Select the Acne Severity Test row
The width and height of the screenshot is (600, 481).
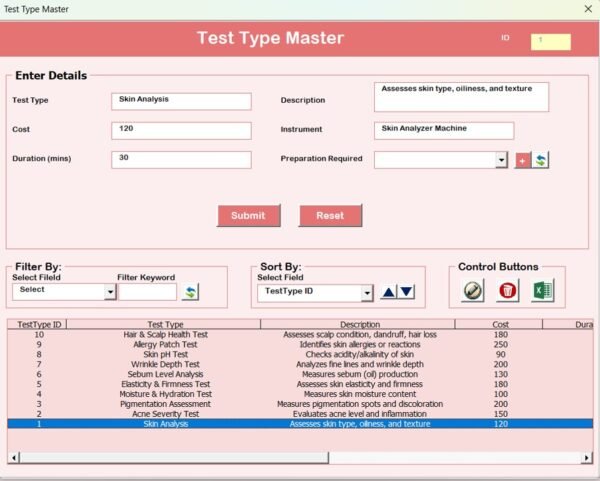(300, 414)
